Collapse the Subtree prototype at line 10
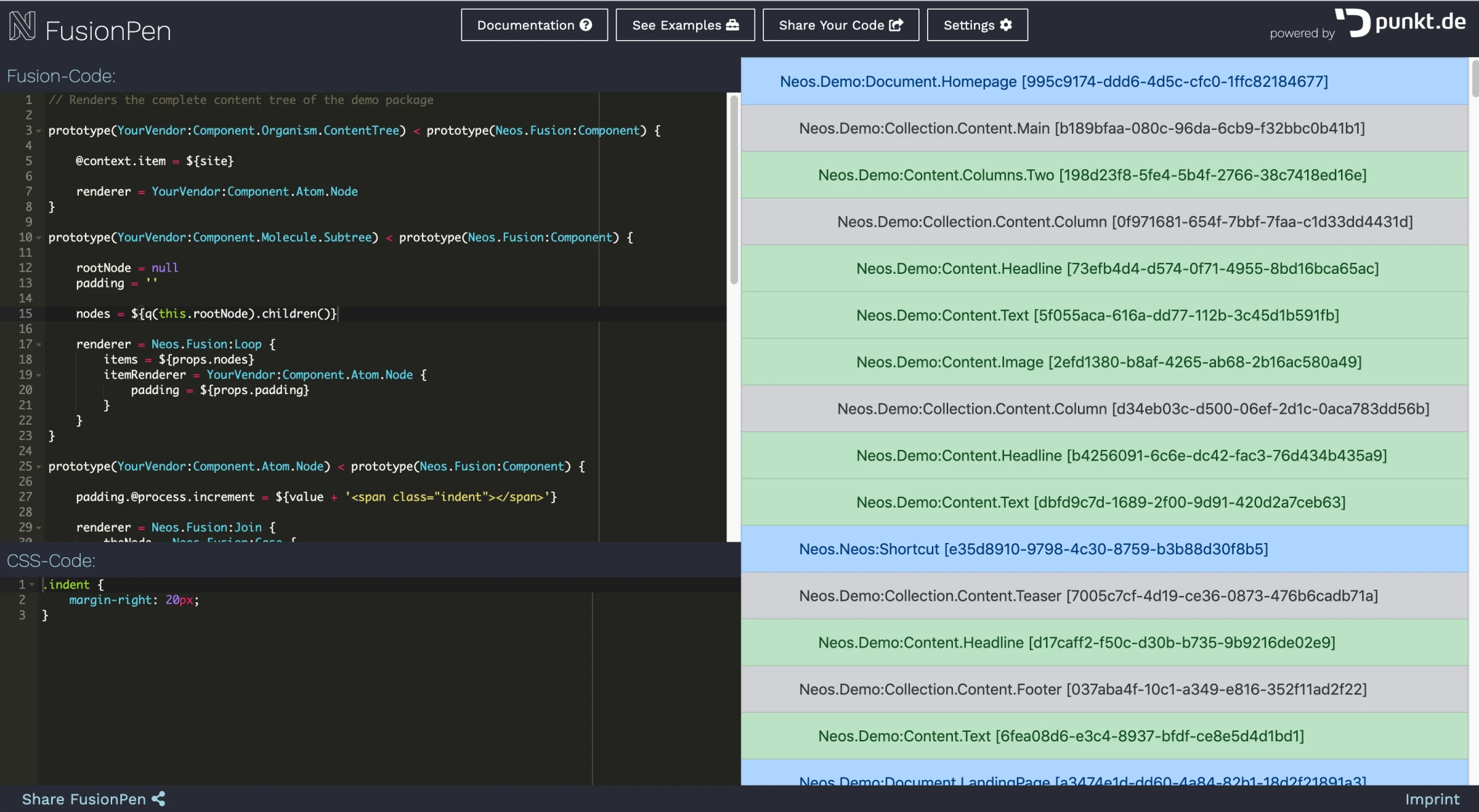The height and width of the screenshot is (812, 1479). [x=39, y=237]
